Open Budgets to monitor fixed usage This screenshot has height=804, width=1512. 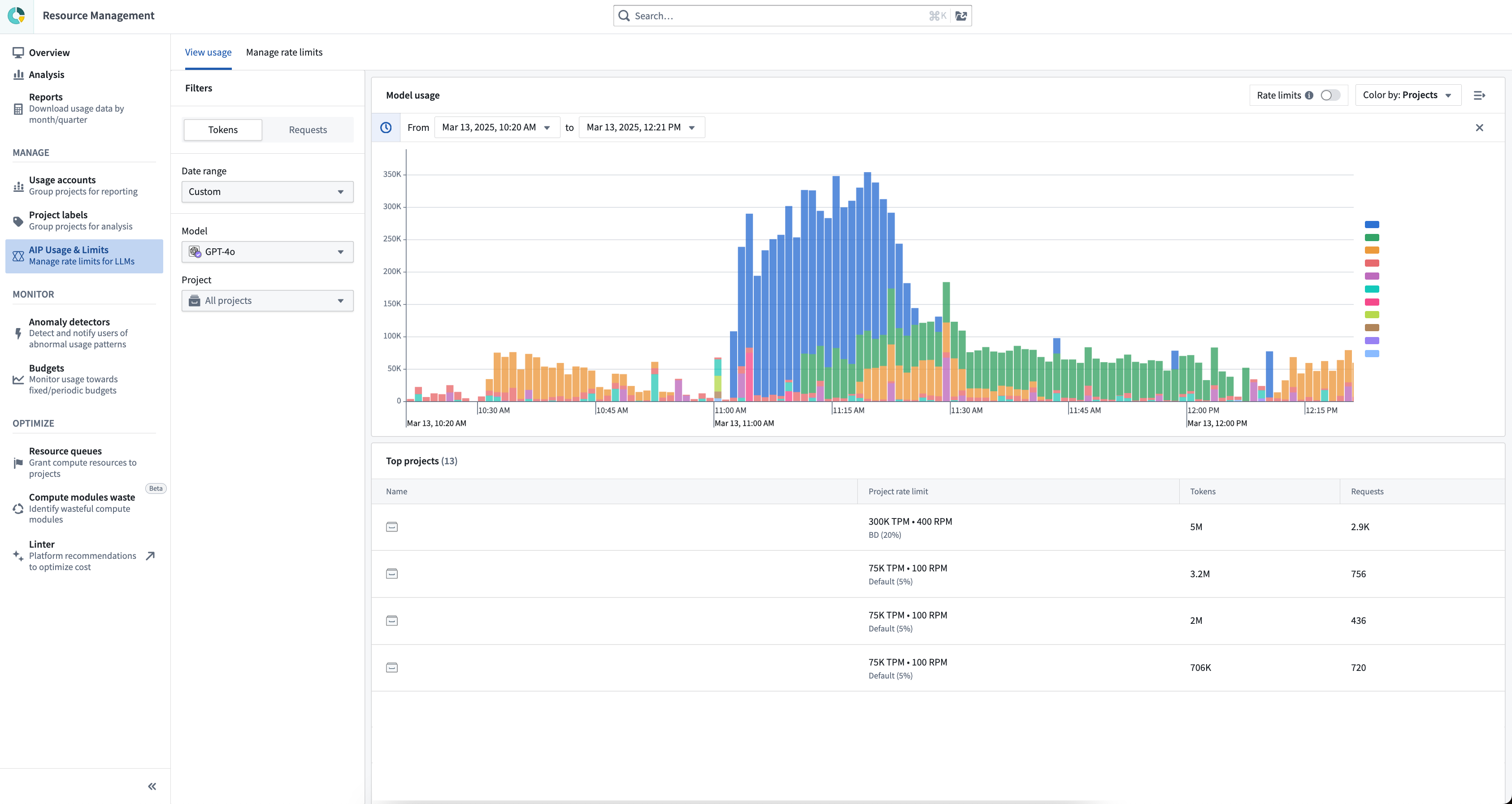click(46, 368)
